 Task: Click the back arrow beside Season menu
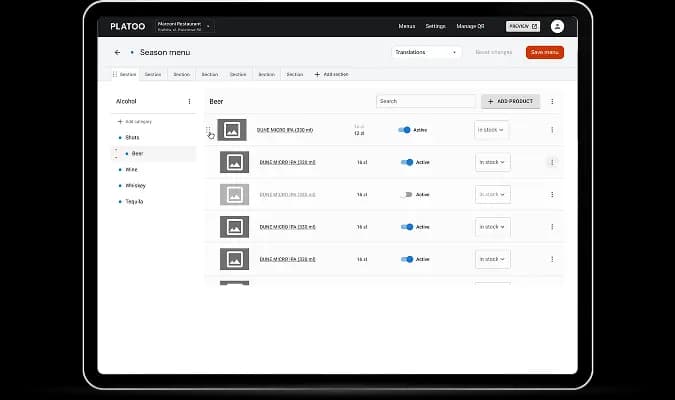point(117,52)
